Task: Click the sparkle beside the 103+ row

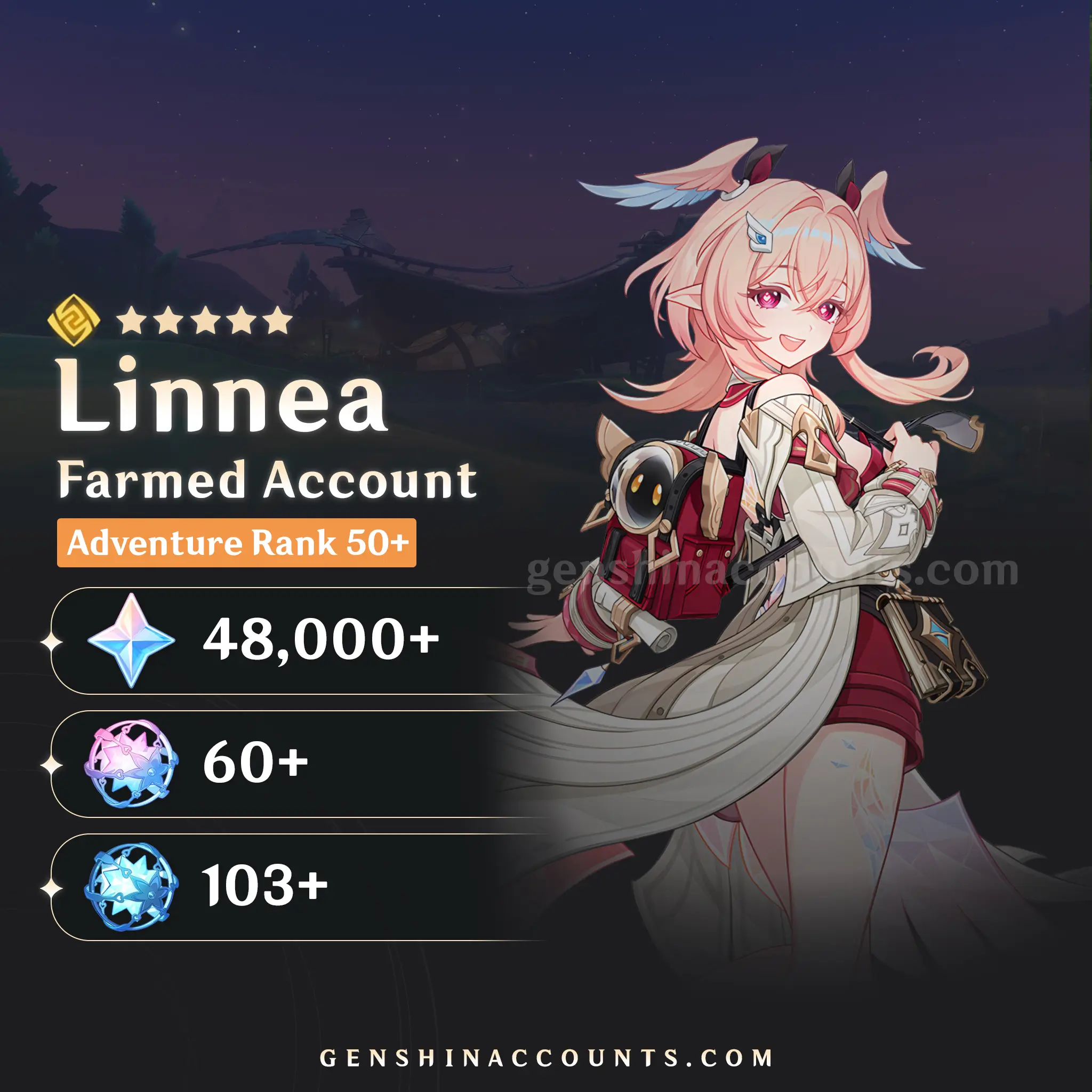Action: [51, 888]
